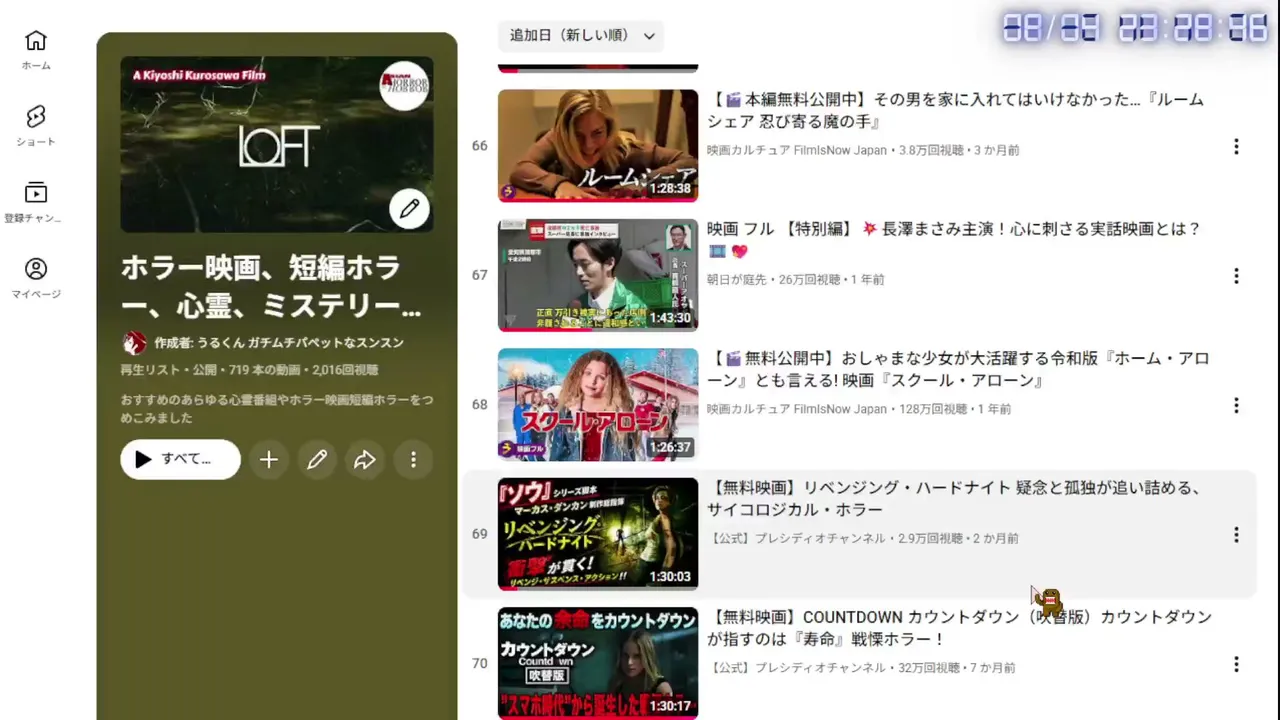Image resolution: width=1280 pixels, height=720 pixels.
Task: Click row number 67 in the playlist
Action: pos(480,275)
